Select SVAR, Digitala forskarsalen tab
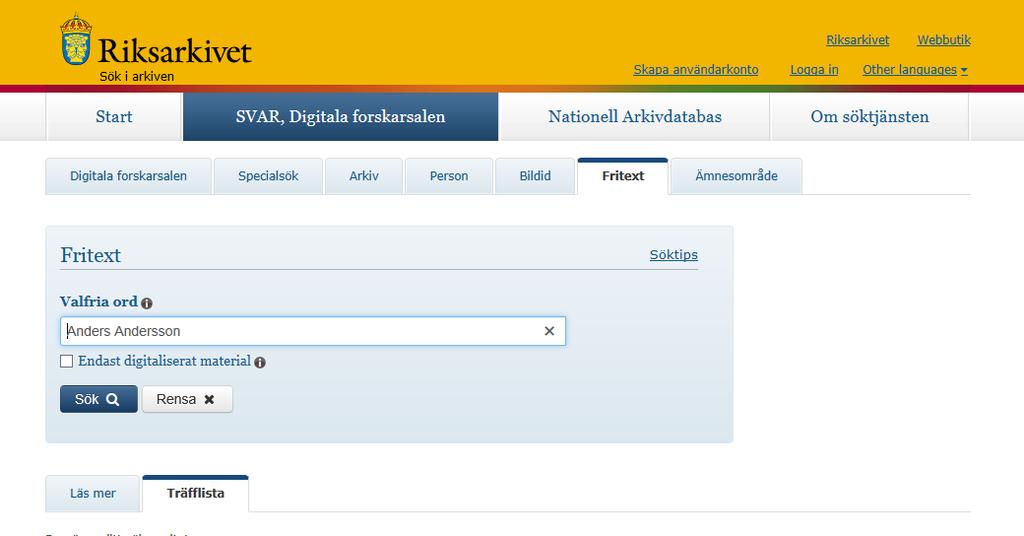The width and height of the screenshot is (1024, 536). tap(340, 117)
